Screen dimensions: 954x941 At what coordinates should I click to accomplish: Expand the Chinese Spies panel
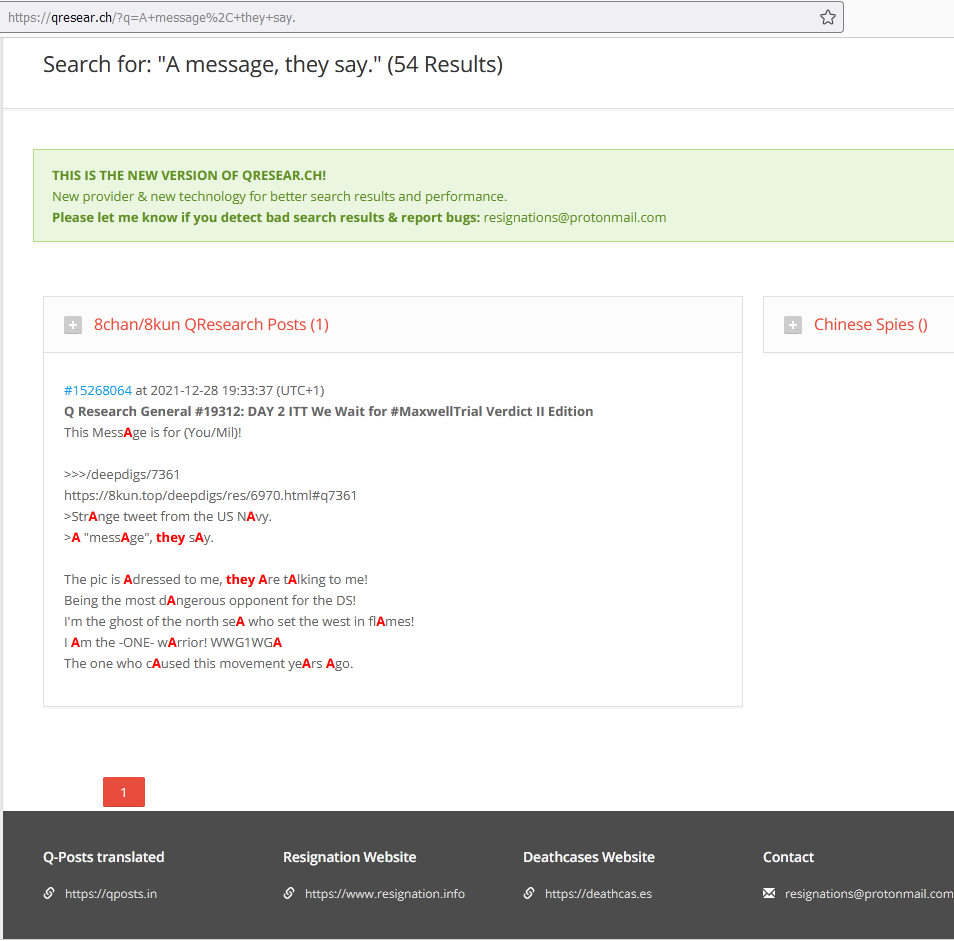pos(793,325)
